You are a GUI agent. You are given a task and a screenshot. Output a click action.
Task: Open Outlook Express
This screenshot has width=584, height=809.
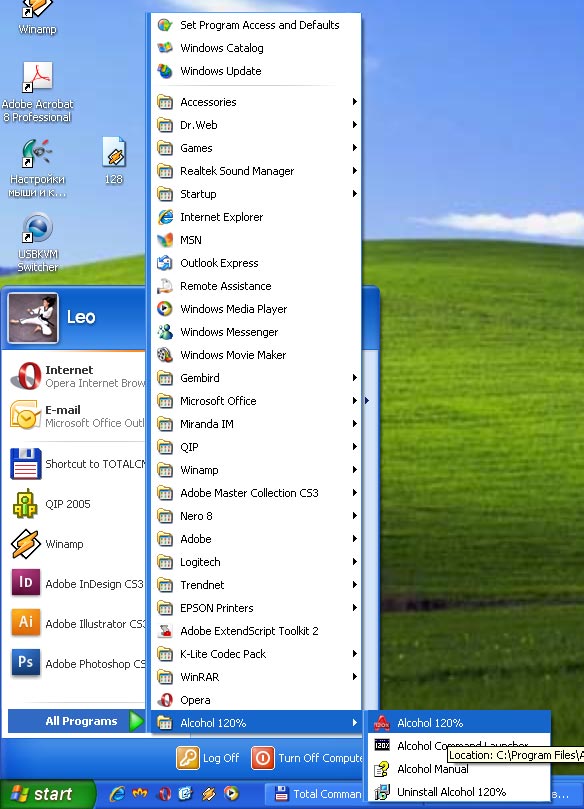256,263
